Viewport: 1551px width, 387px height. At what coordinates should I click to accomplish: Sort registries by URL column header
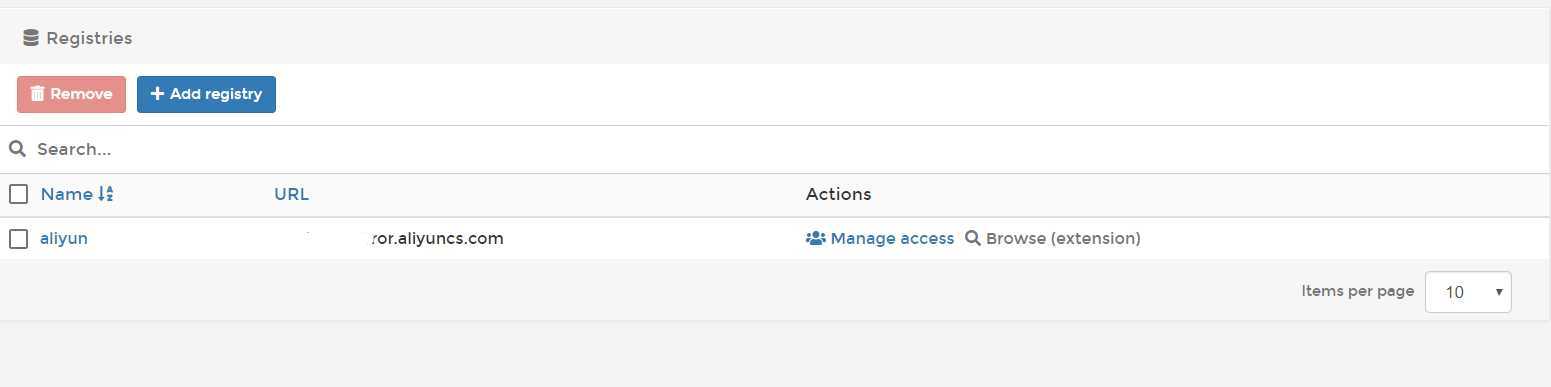291,194
